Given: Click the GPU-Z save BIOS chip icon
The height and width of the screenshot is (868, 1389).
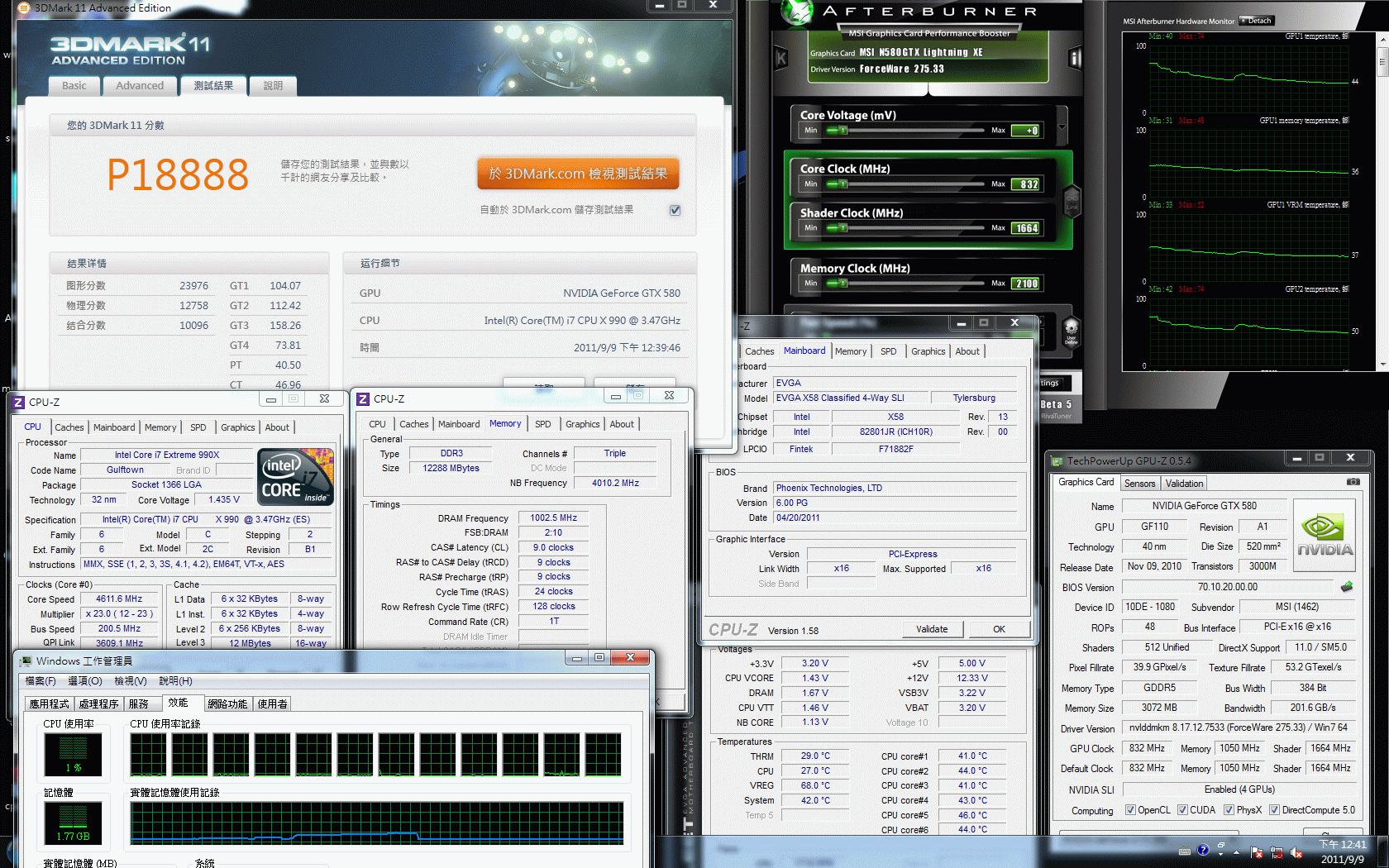Looking at the screenshot, I should click(x=1346, y=587).
